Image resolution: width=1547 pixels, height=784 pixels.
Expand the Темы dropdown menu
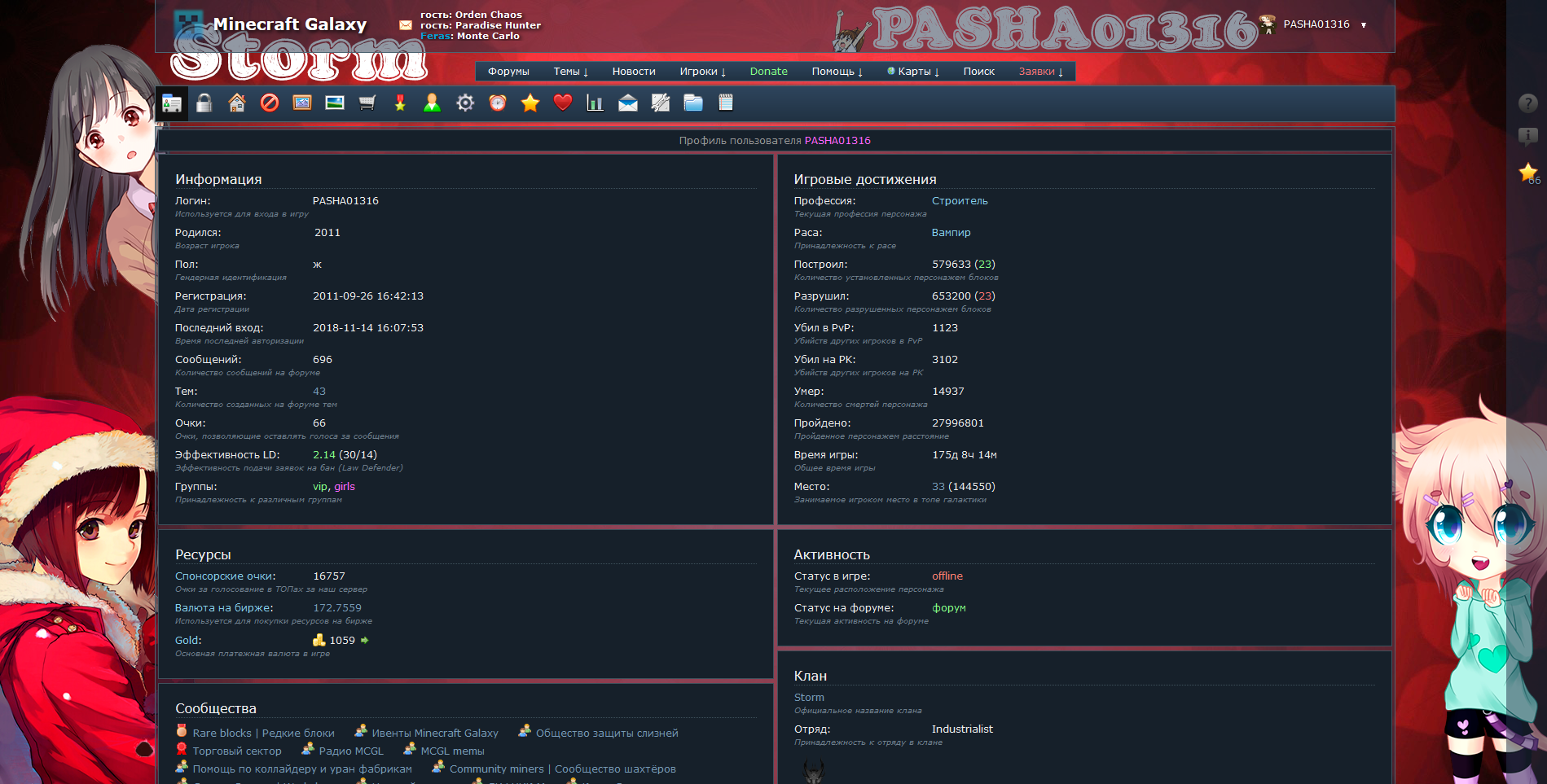tap(570, 72)
